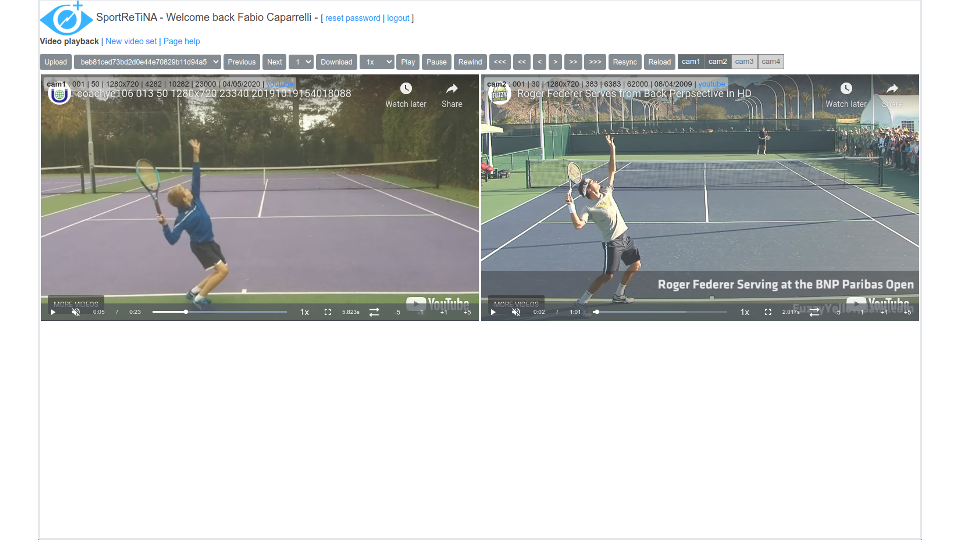Image resolution: width=960 pixels, height=540 pixels.
Task: Open the Roger Federer Serves video title
Action: tap(634, 94)
